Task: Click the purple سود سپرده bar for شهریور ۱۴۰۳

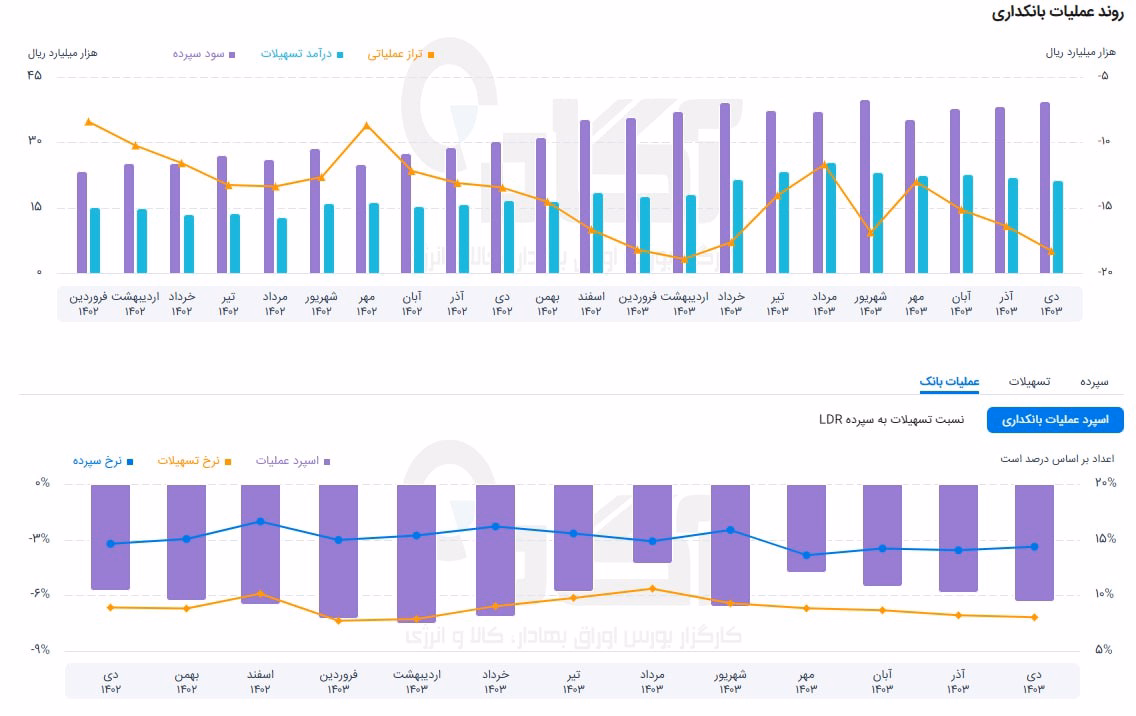Action: pos(865,186)
